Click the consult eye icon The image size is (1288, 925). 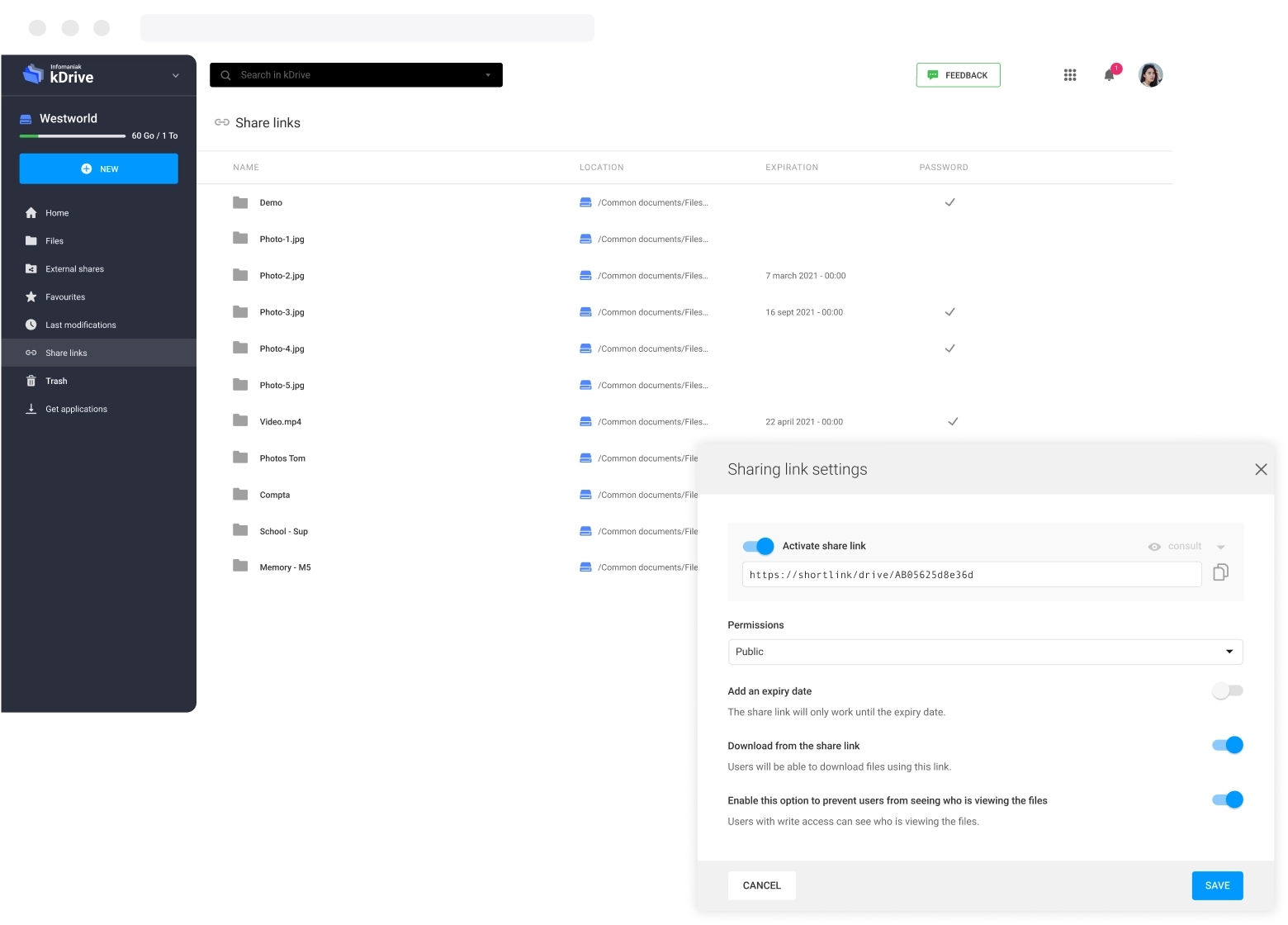(x=1154, y=547)
